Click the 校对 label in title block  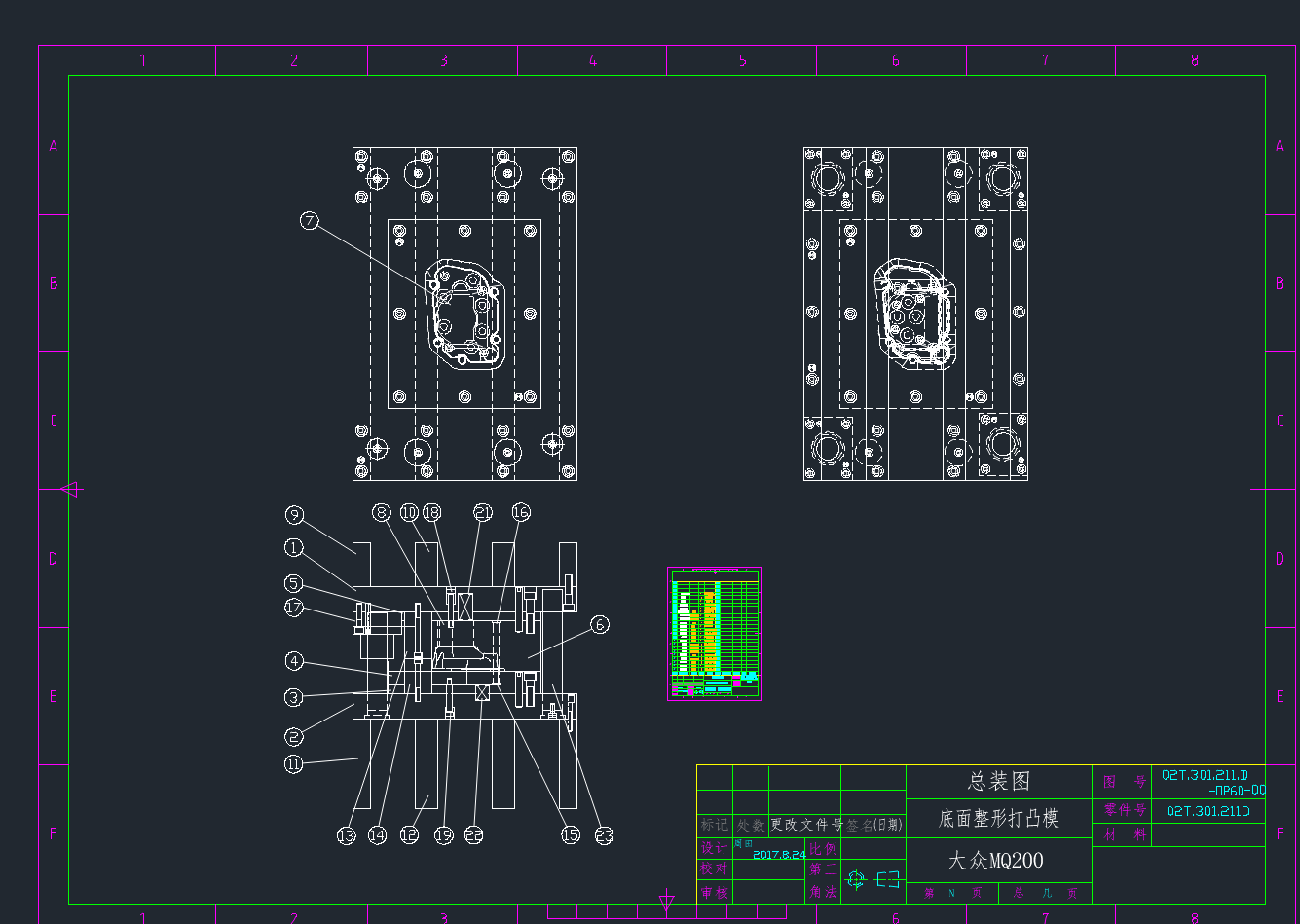tap(714, 869)
